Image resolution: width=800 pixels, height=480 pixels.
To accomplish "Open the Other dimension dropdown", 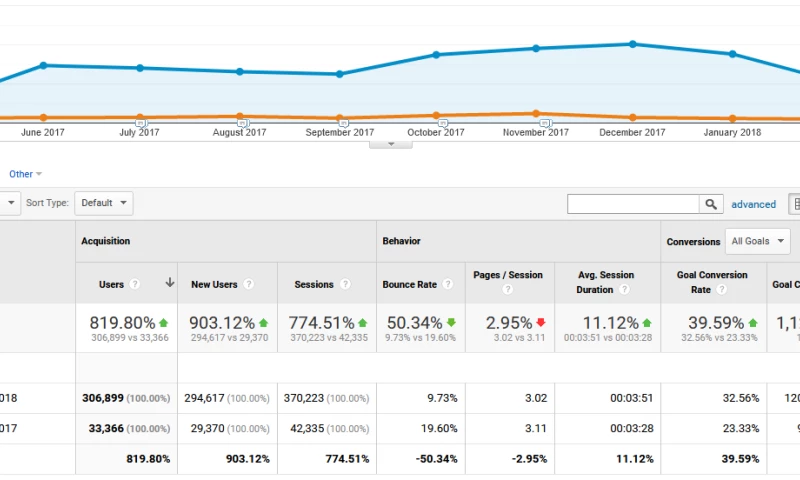I will tap(25, 174).
